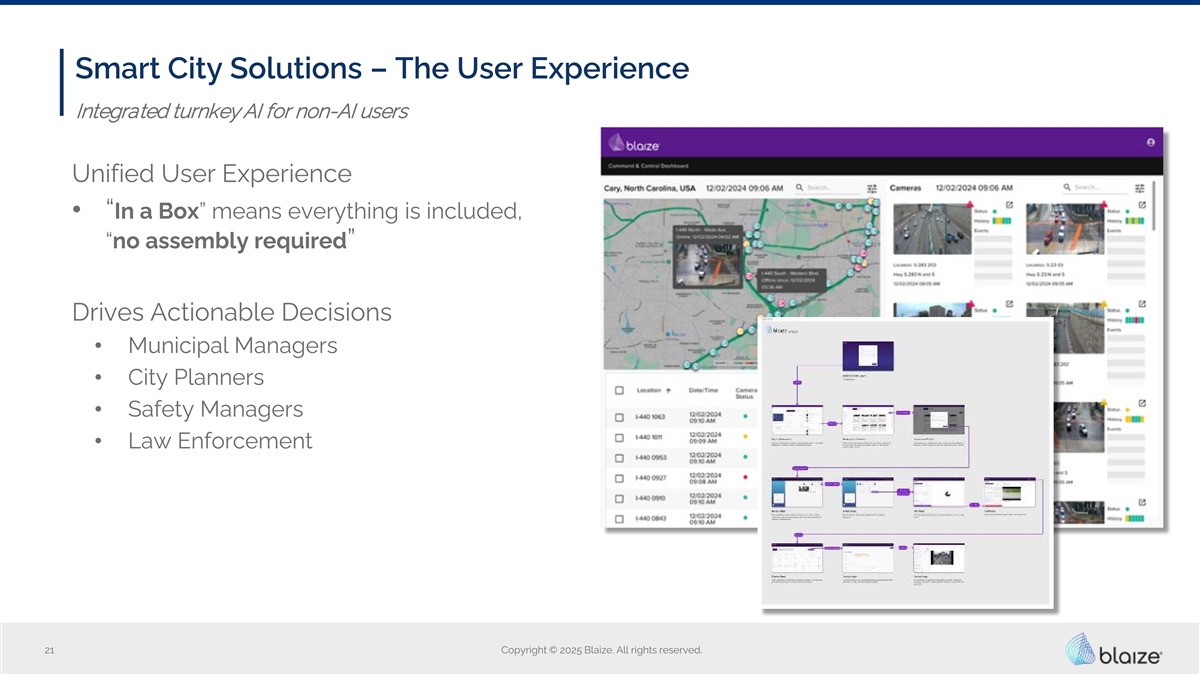Click Cary, North Carolina, USA heading
This screenshot has width=1200, height=675.
649,188
